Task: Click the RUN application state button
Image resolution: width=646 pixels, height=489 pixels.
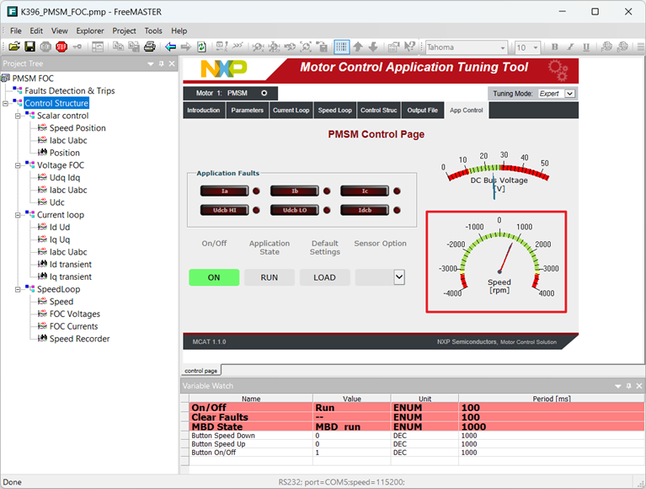Action: click(269, 278)
